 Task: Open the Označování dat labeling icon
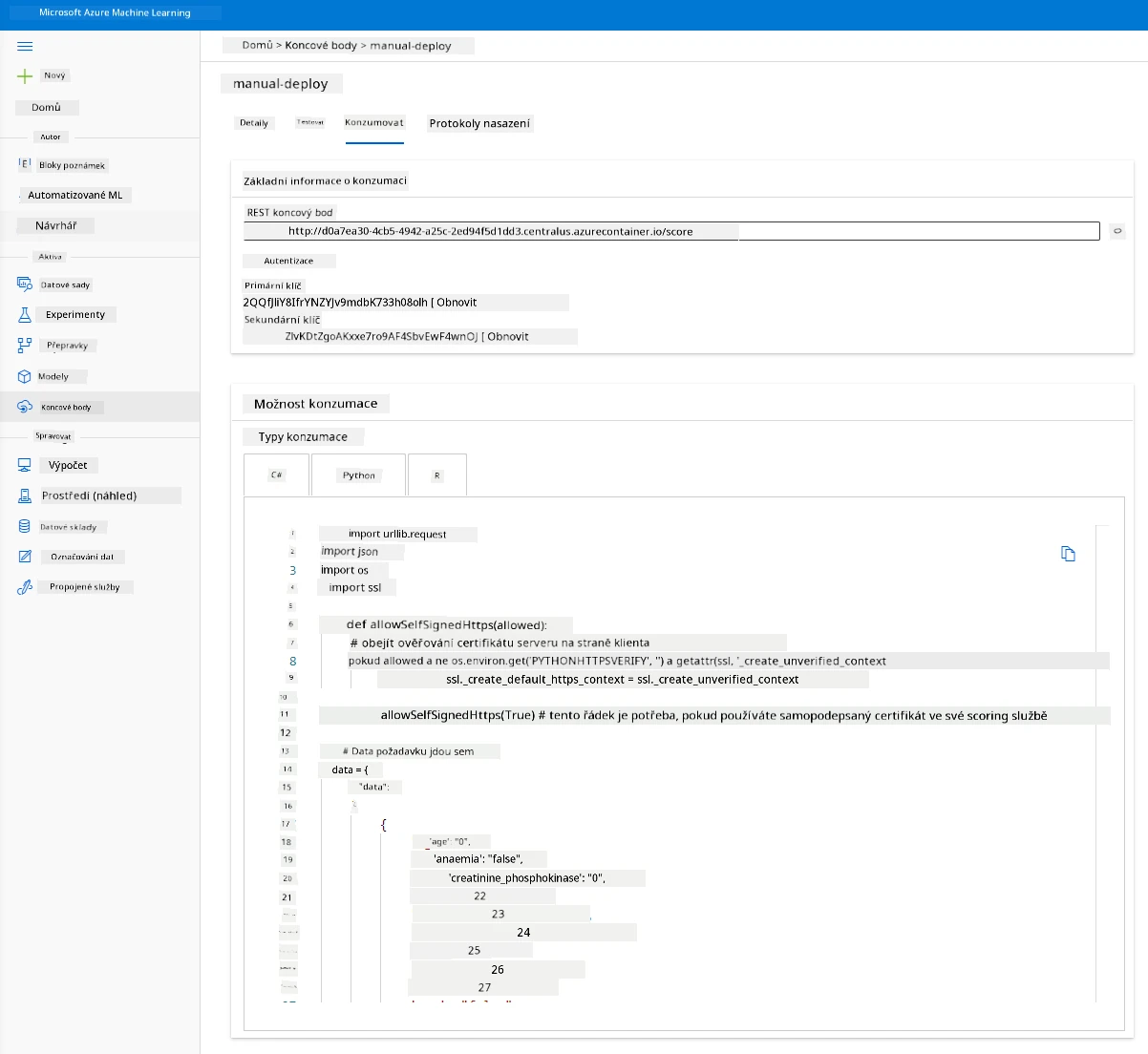coord(25,557)
